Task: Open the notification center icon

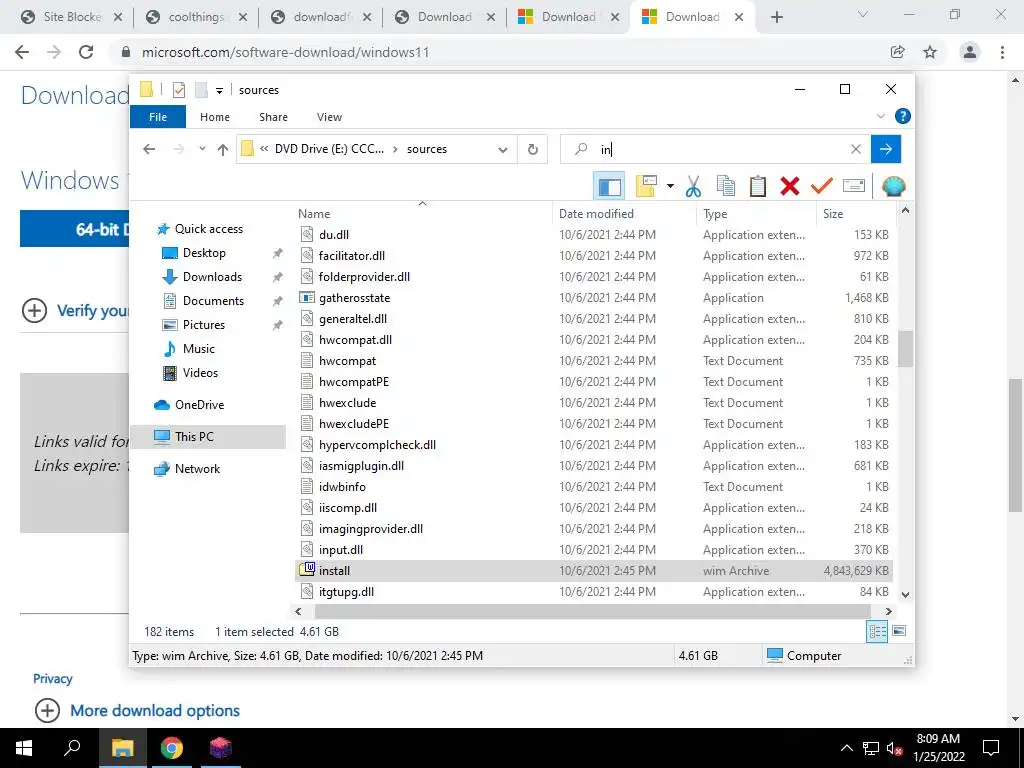Action: (991, 748)
